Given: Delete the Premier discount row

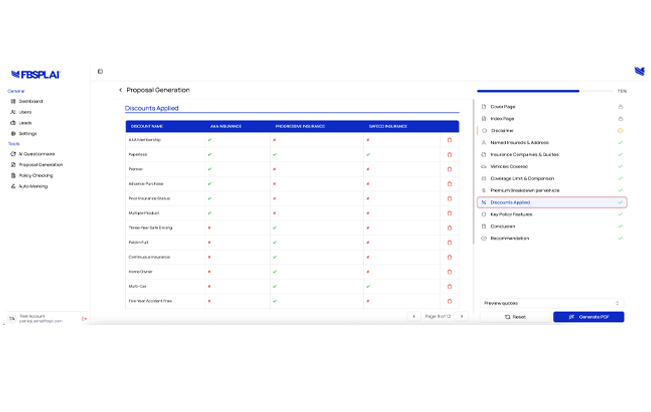Looking at the screenshot, I should pos(449,169).
